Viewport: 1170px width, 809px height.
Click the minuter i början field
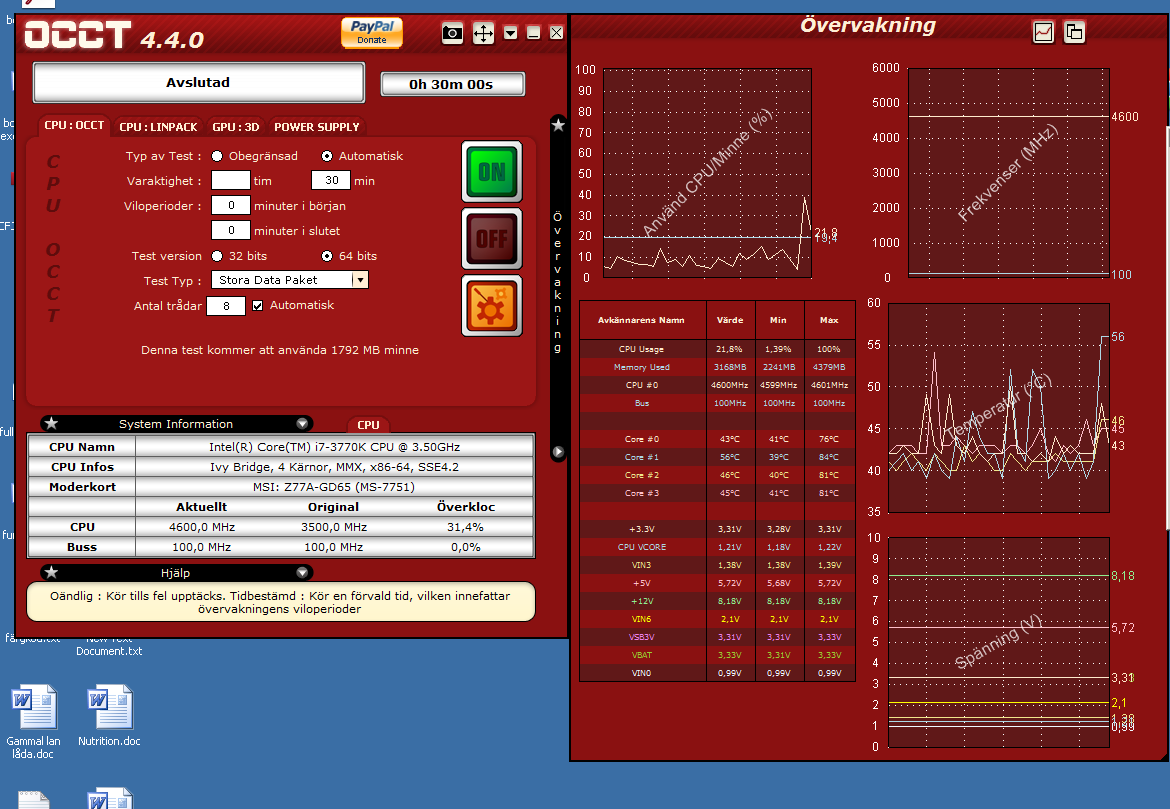[x=231, y=205]
